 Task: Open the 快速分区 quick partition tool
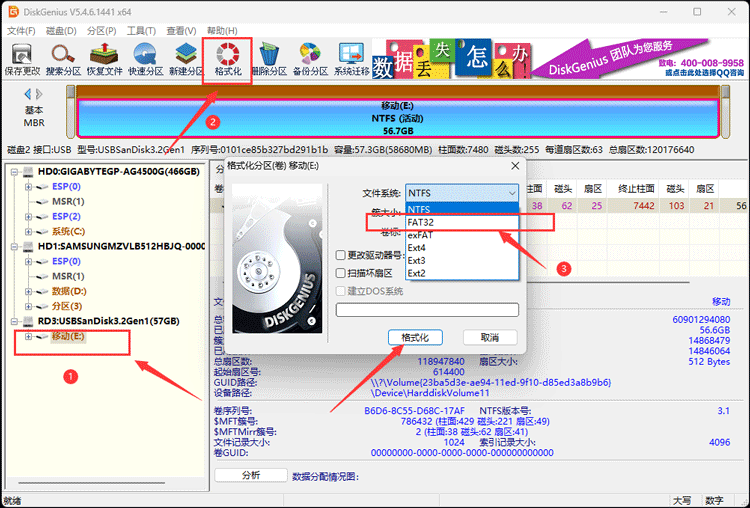[x=145, y=60]
